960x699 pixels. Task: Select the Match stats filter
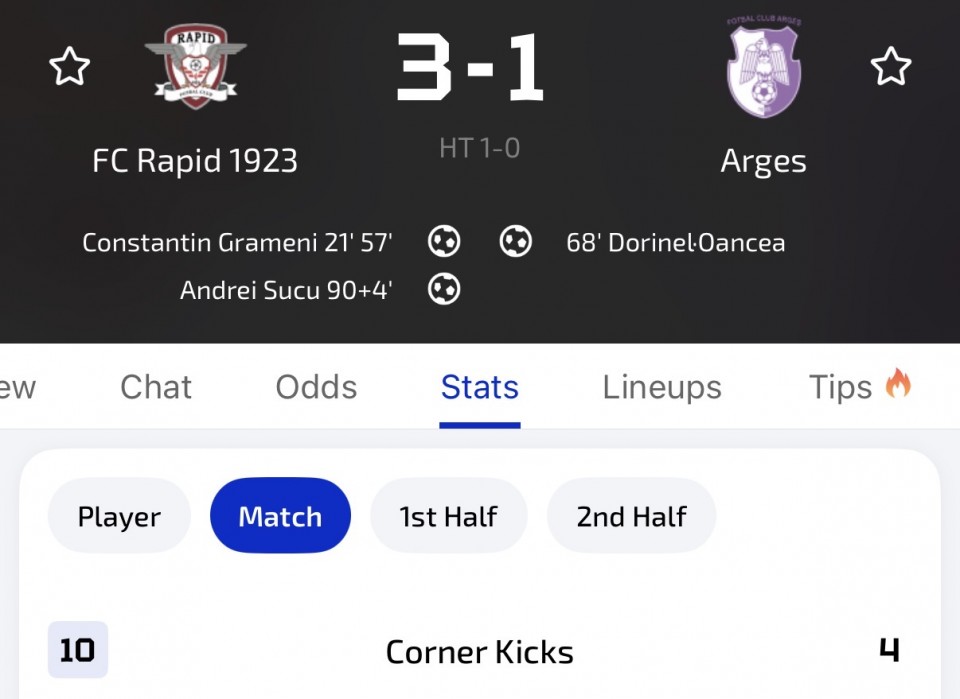pyautogui.click(x=280, y=516)
